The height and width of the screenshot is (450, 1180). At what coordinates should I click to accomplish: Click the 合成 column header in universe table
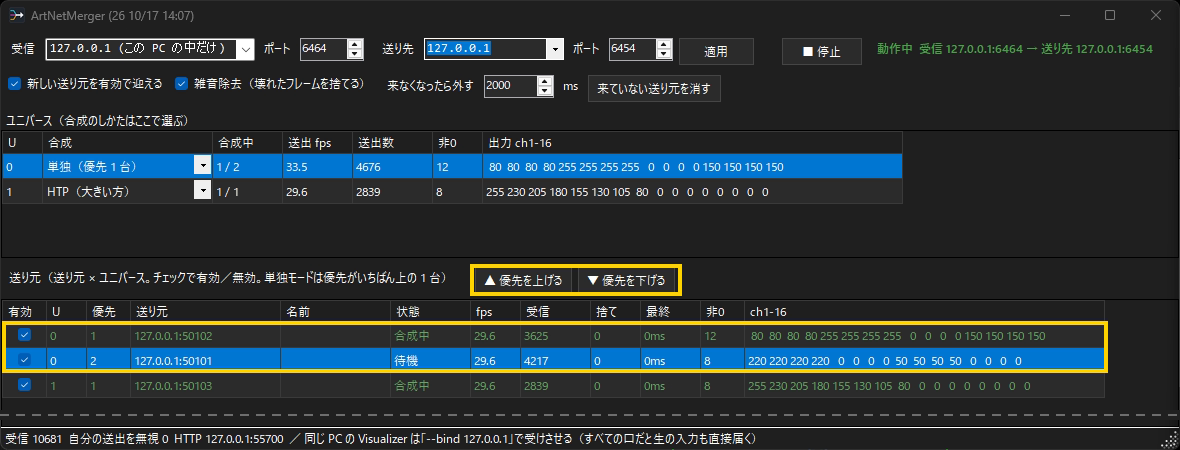click(128, 142)
